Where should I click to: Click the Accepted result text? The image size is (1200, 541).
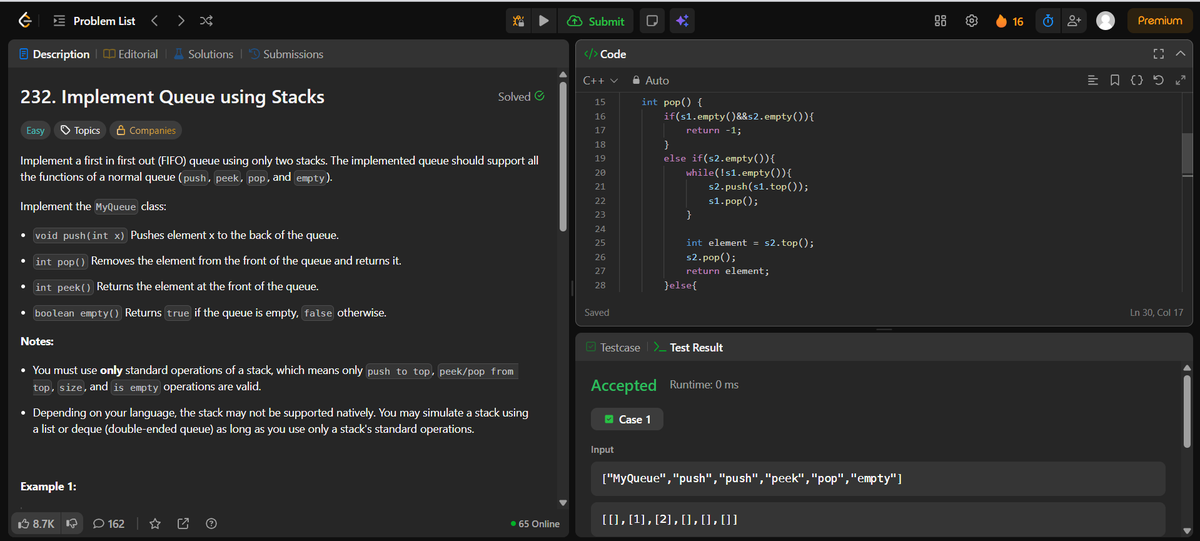click(x=624, y=385)
